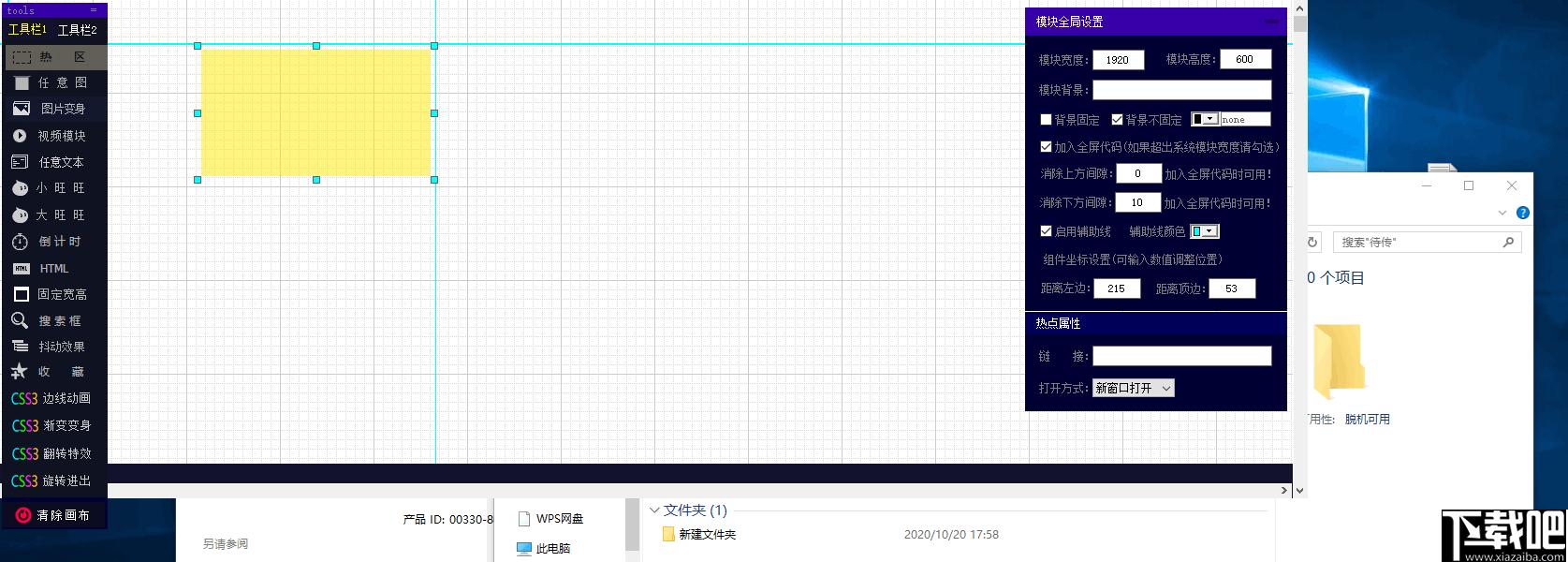Image resolution: width=1568 pixels, height=562 pixels.
Task: Choose the 固定宽高 fixed size icon
Action: pos(21,294)
